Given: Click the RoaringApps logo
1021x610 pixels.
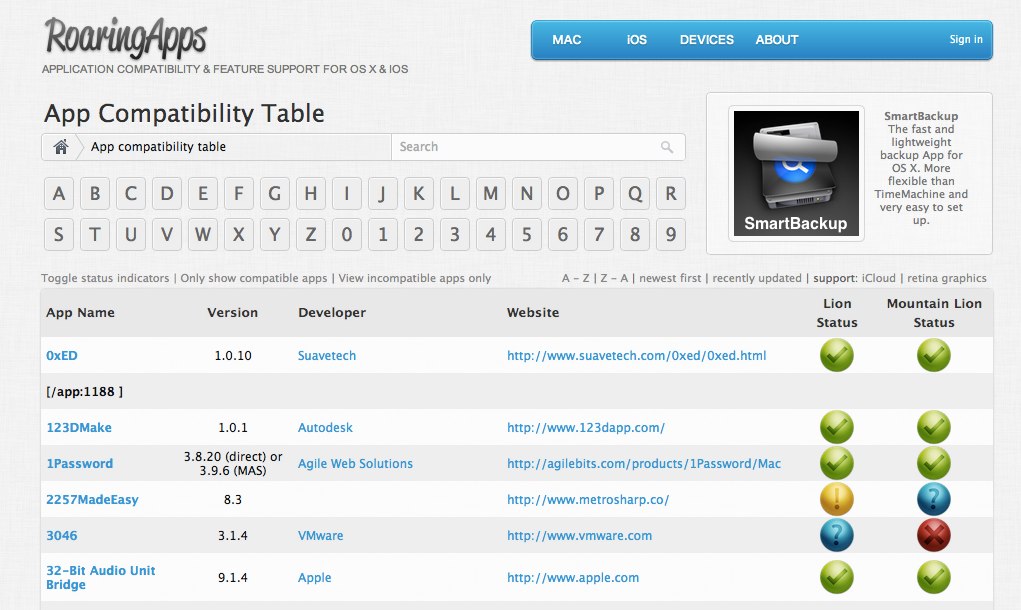Looking at the screenshot, I should tap(126, 36).
